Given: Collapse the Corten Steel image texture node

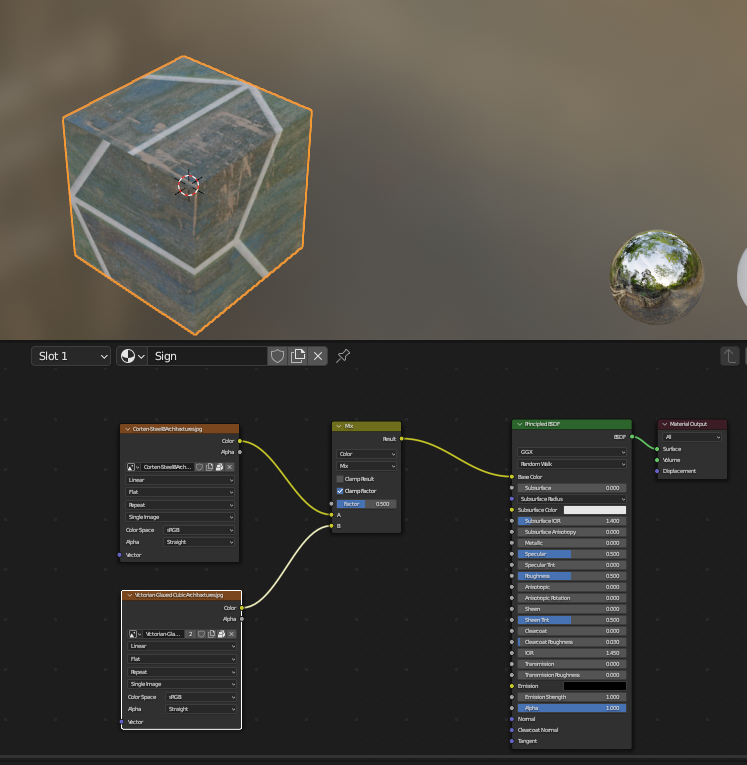Looking at the screenshot, I should [128, 429].
